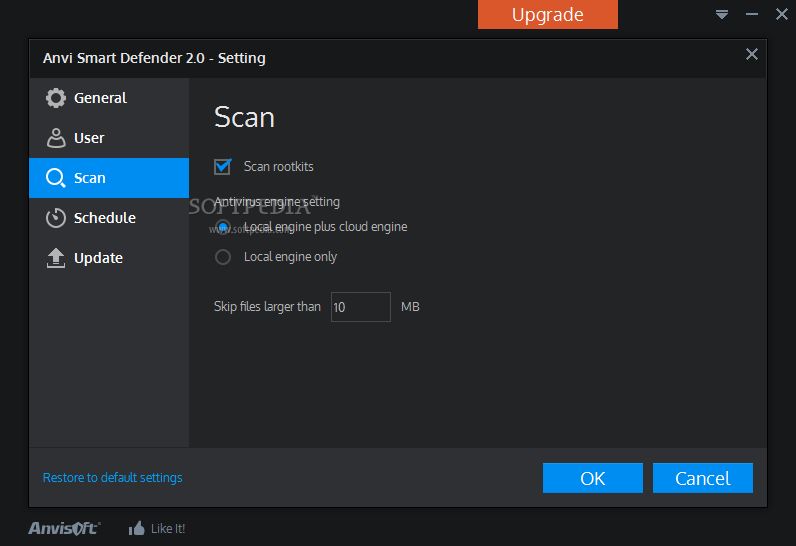
Task: Click Restore to default settings link
Action: click(x=113, y=478)
